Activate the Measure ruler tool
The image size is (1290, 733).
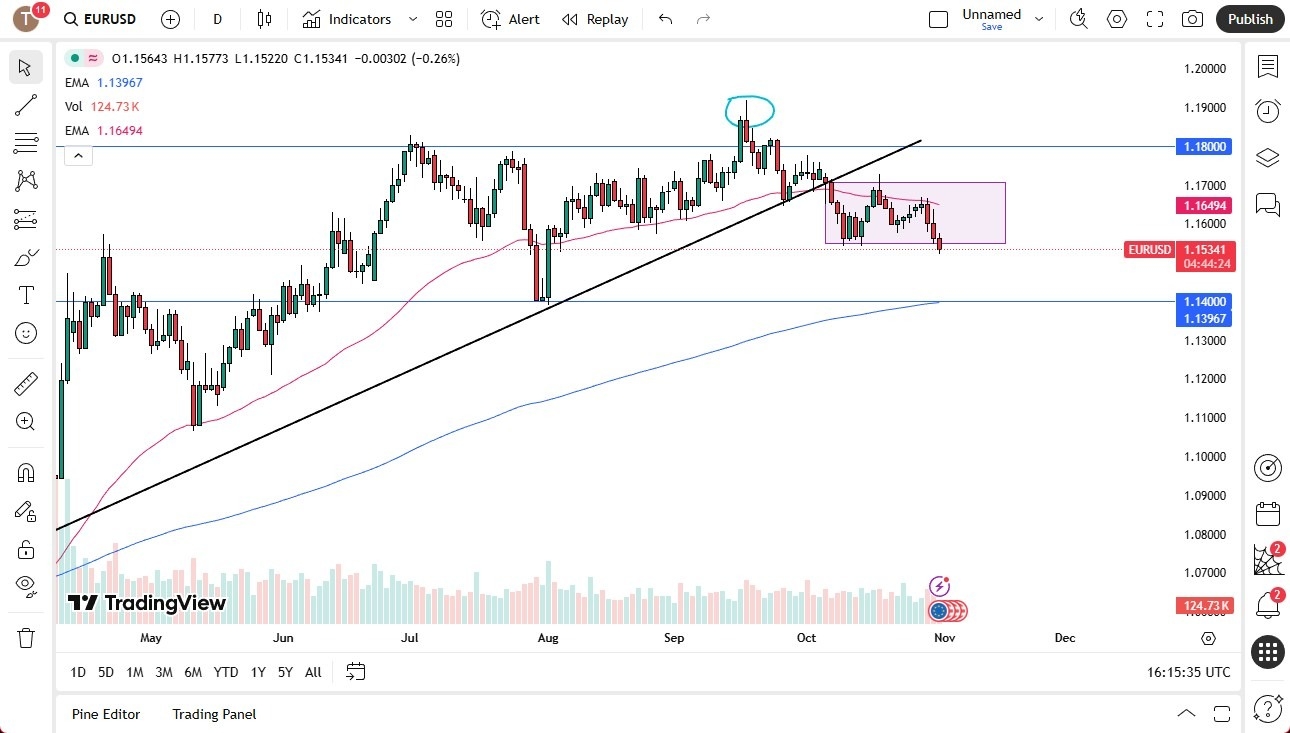point(25,383)
